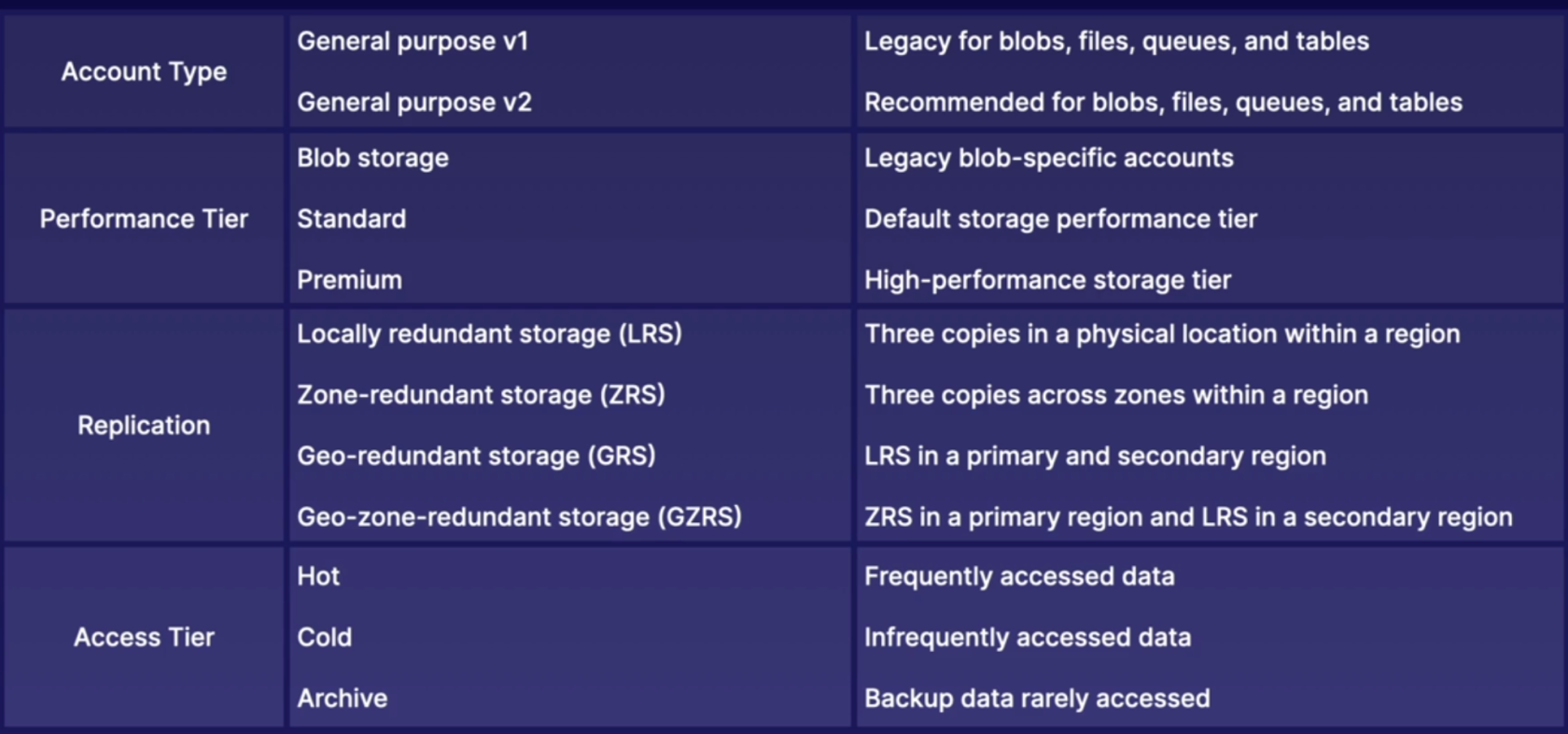Viewport: 1568px width, 734px height.
Task: Click the Account Type category cell
Action: 144,72
